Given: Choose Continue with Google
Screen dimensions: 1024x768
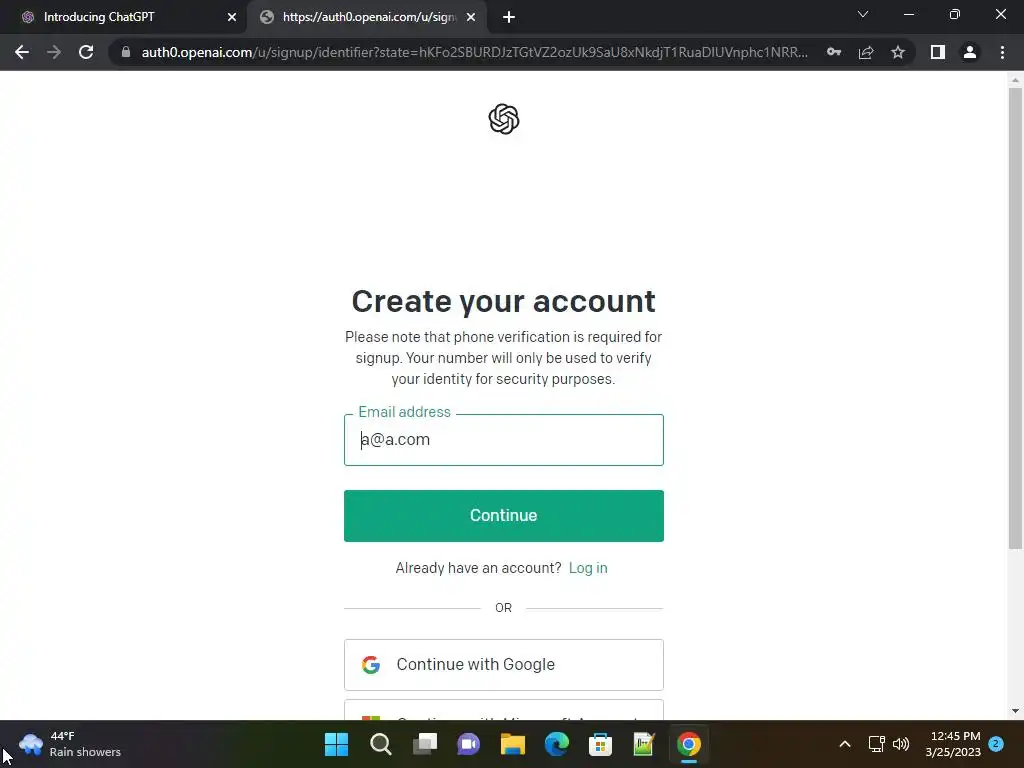Looking at the screenshot, I should pyautogui.click(x=504, y=665).
